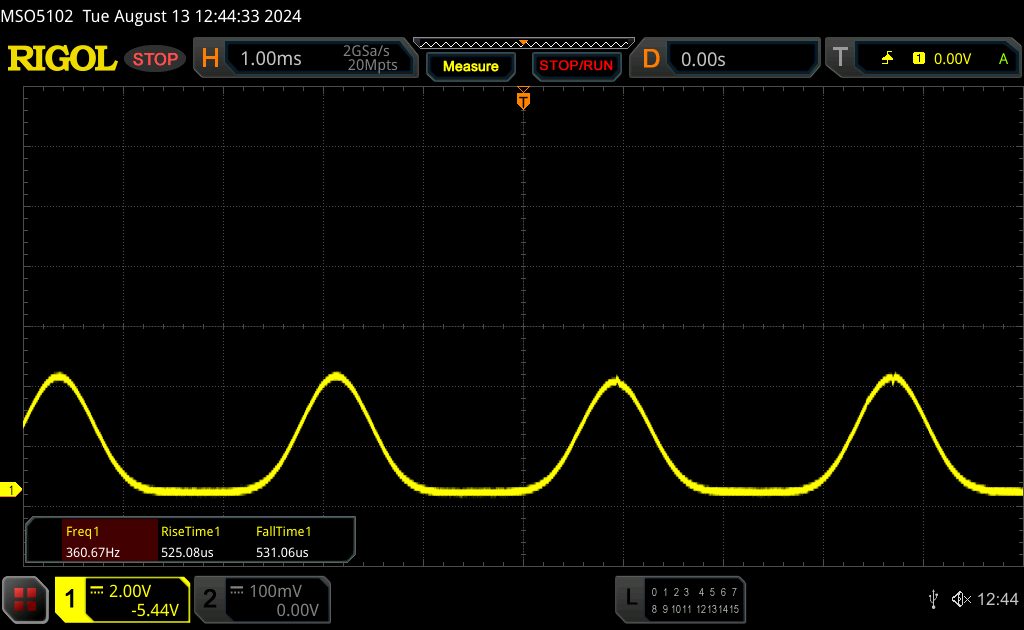
Task: Open the red grid function menu icon
Action: 25,599
